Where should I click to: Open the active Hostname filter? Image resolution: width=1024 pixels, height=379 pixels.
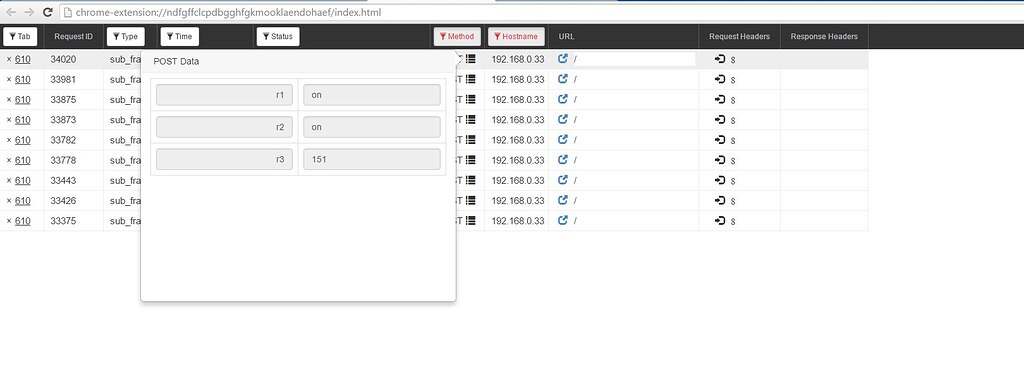pos(517,37)
